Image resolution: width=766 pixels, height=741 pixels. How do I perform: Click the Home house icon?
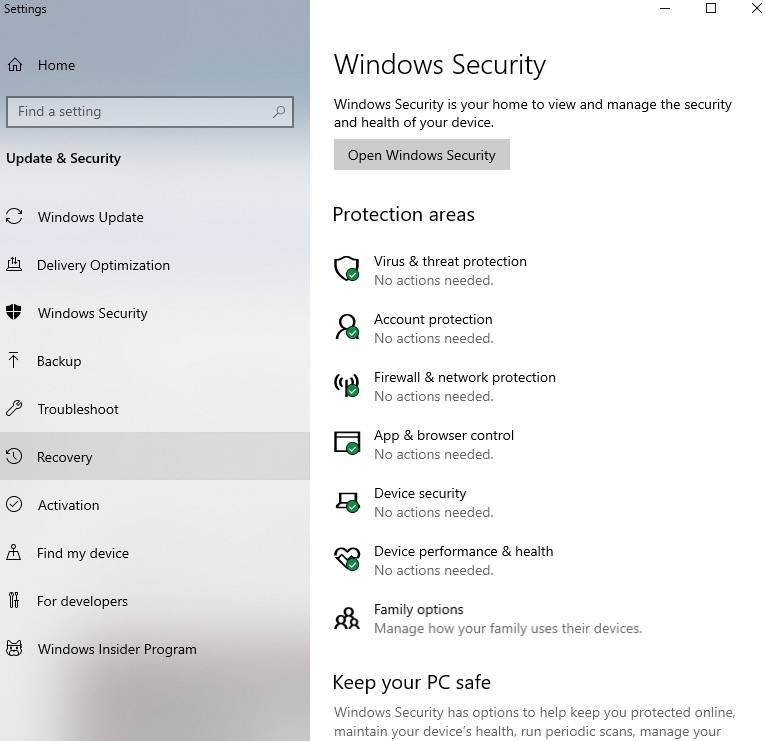click(15, 65)
